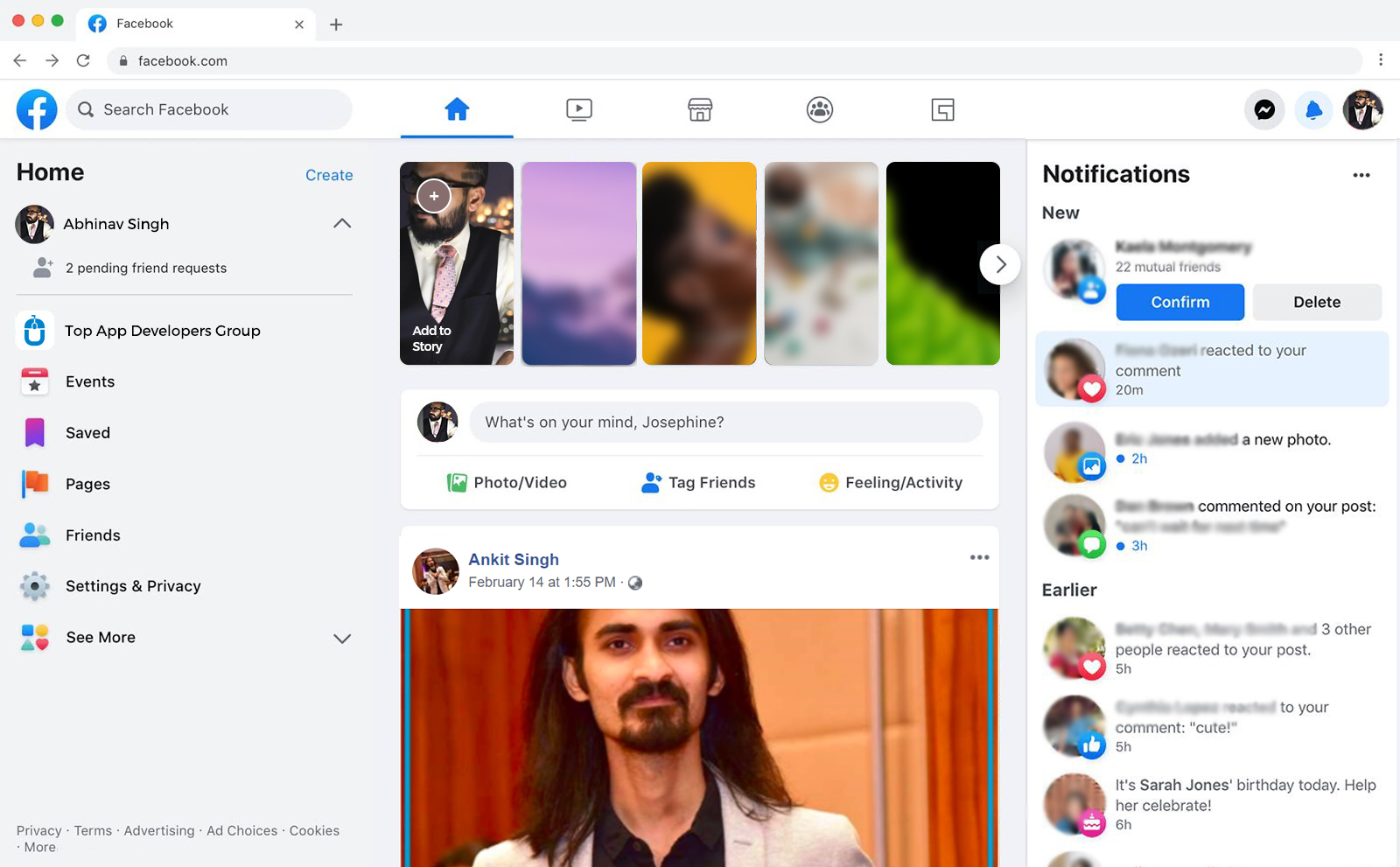Open the Marketplace storefront icon

coord(699,110)
